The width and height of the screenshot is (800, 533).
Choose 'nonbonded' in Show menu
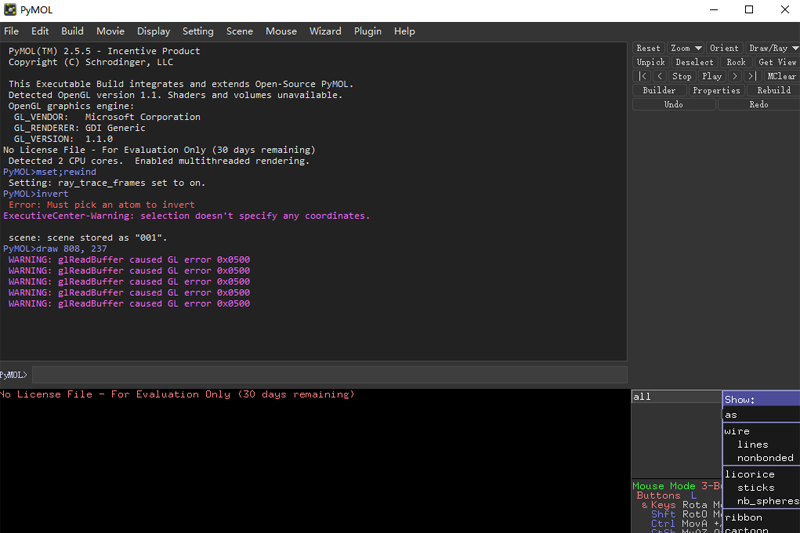(x=761, y=458)
